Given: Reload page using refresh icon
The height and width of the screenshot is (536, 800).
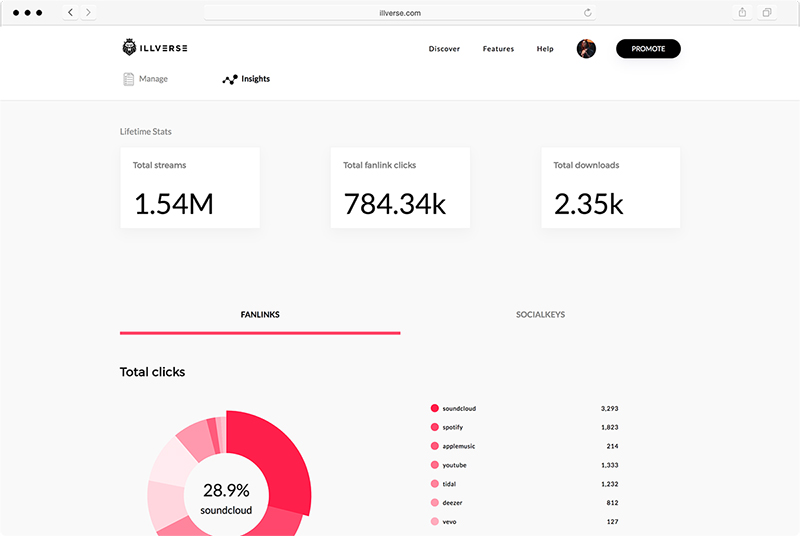Looking at the screenshot, I should 588,13.
